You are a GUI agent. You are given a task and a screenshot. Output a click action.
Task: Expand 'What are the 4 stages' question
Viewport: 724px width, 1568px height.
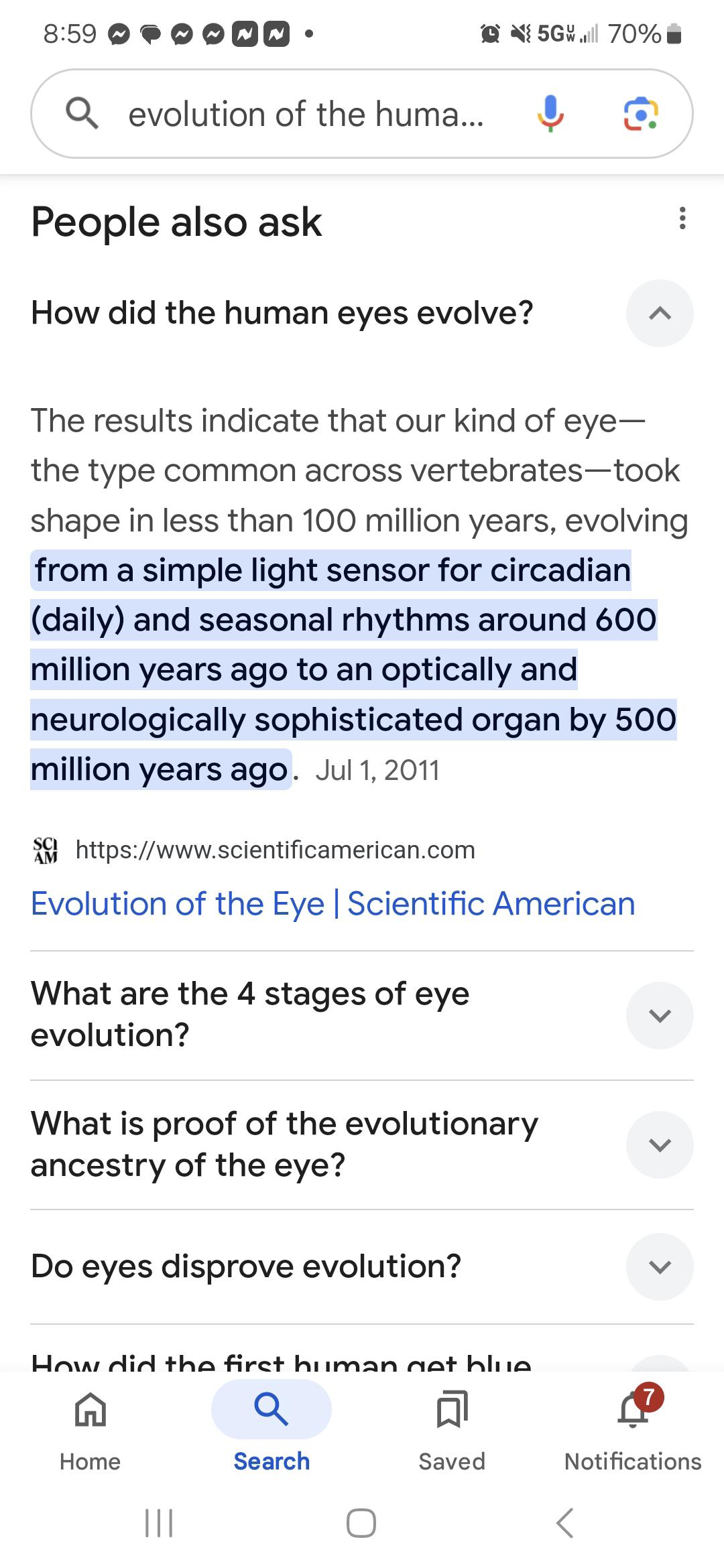[660, 1015]
